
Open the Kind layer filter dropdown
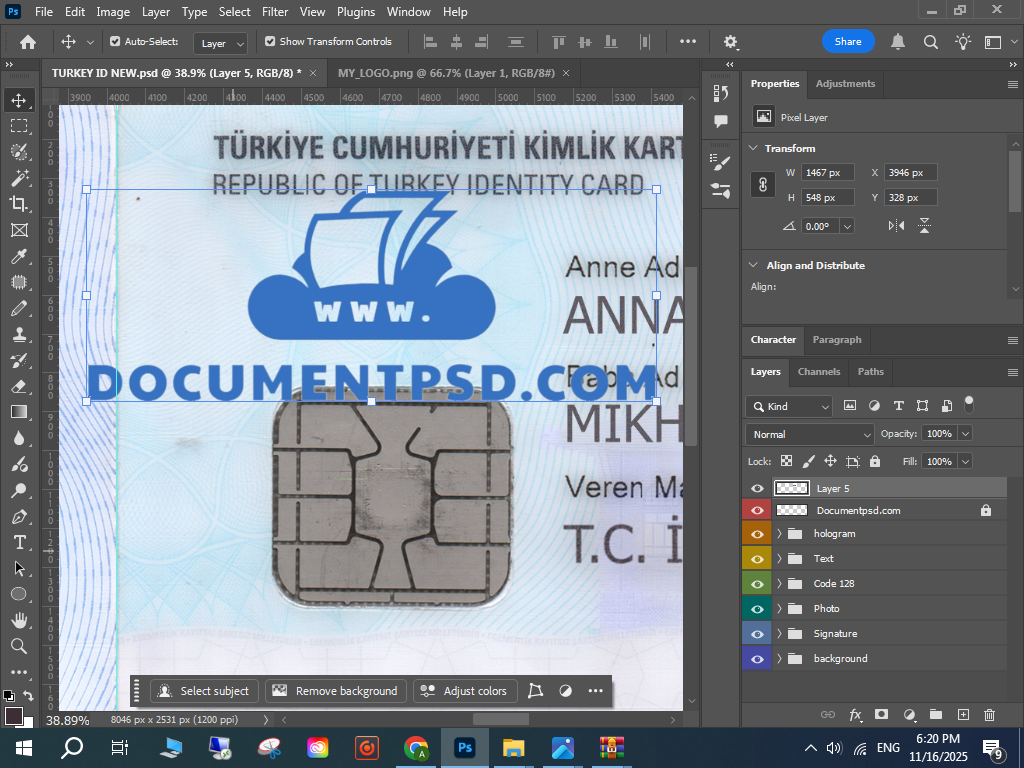tap(789, 407)
